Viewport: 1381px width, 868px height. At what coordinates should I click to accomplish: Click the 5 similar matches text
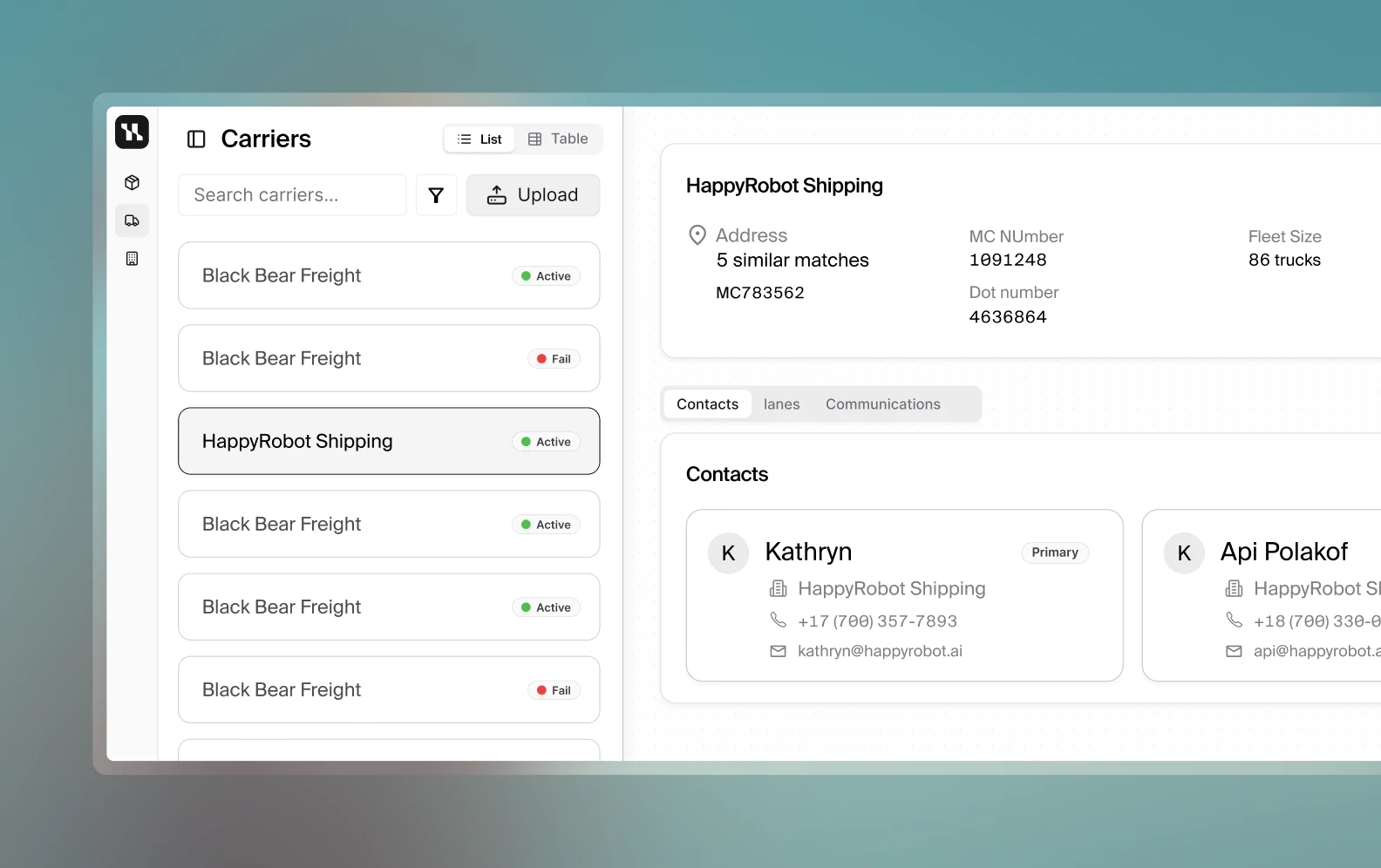(x=793, y=260)
